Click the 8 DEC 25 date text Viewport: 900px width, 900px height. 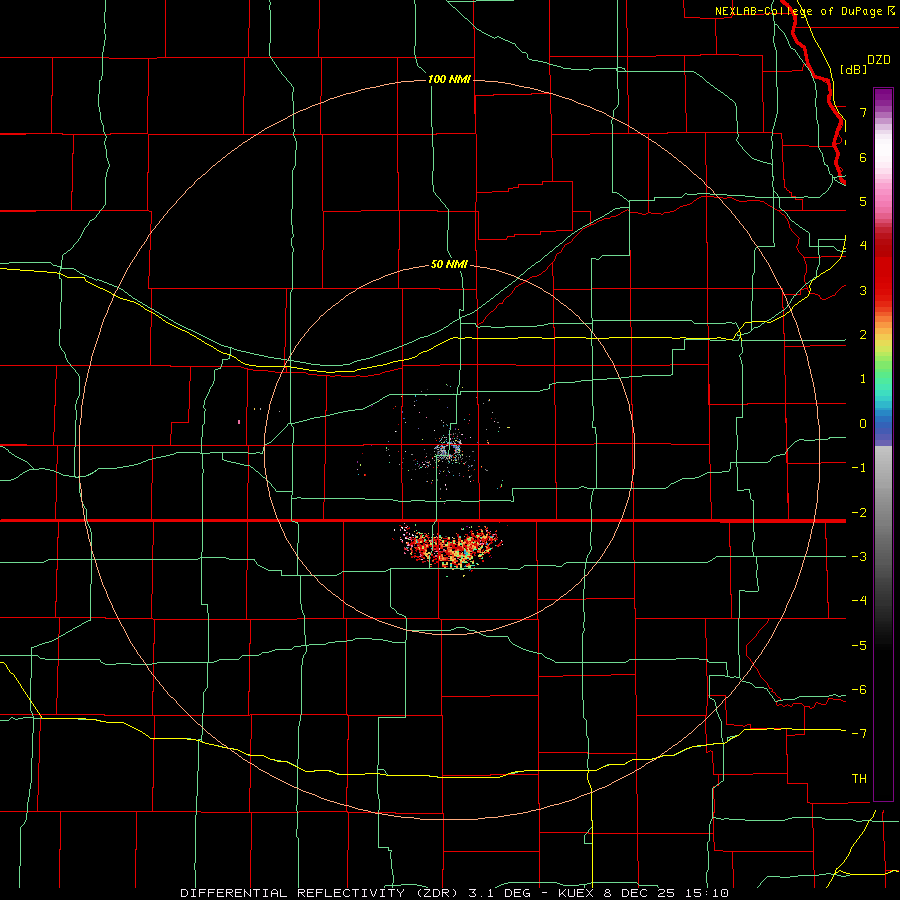coord(641,893)
